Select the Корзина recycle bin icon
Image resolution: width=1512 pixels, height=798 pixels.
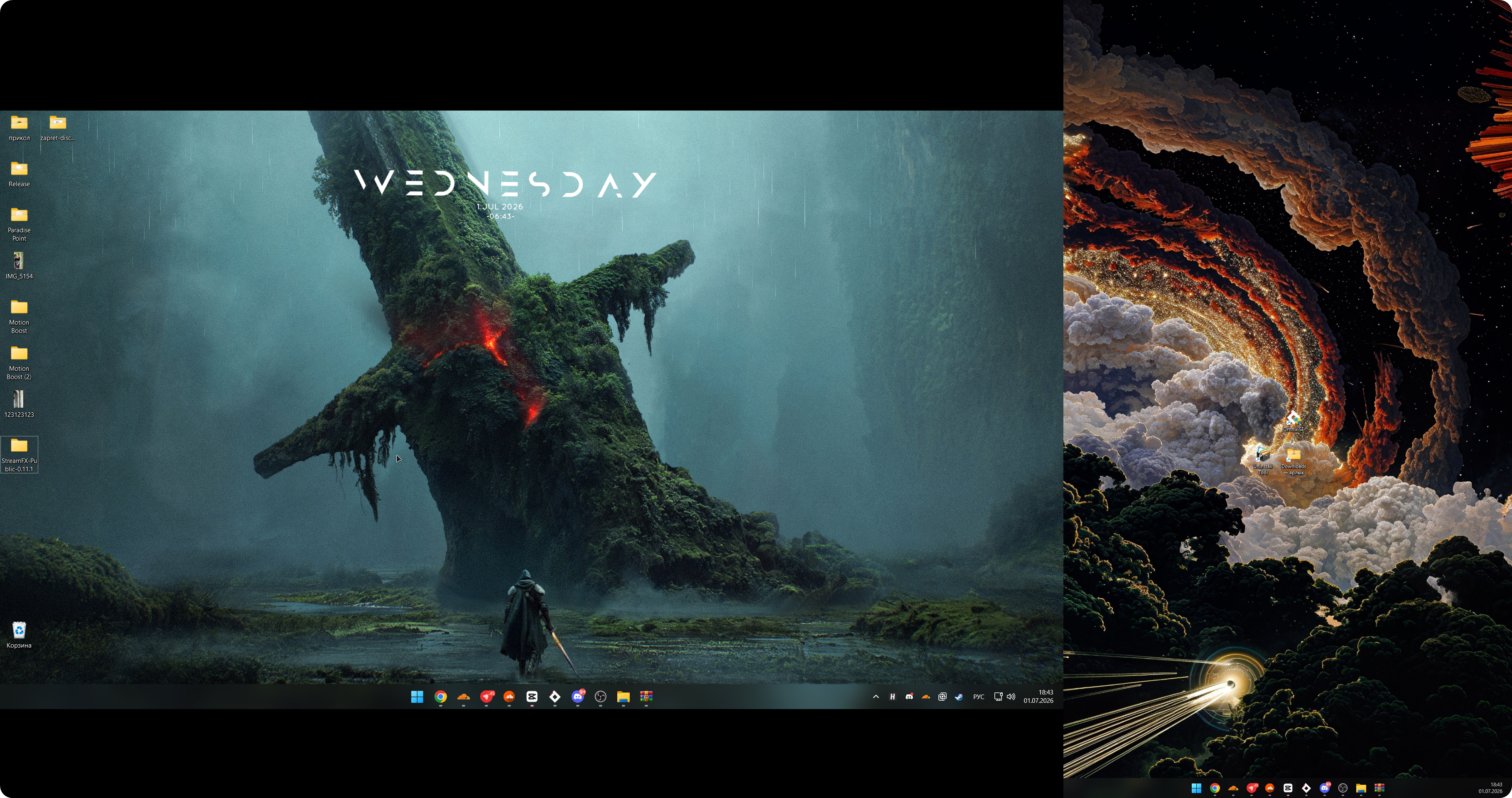click(x=20, y=635)
